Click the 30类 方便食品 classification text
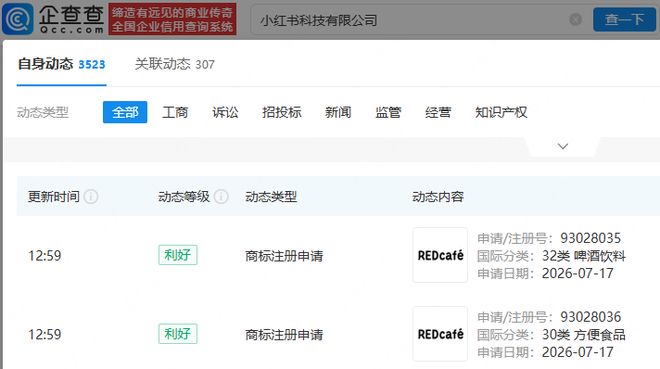This screenshot has height=369, width=660. [x=583, y=334]
